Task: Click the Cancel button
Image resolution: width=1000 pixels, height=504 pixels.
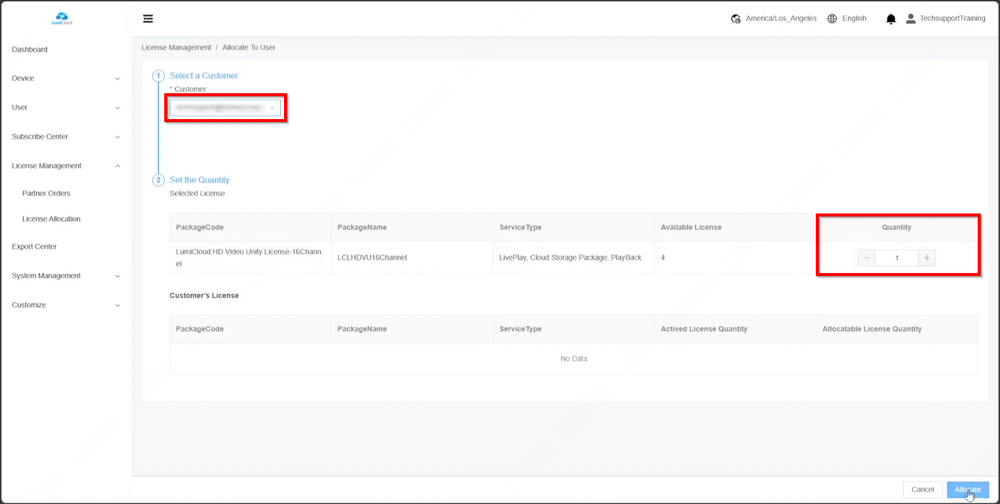Action: 922,489
